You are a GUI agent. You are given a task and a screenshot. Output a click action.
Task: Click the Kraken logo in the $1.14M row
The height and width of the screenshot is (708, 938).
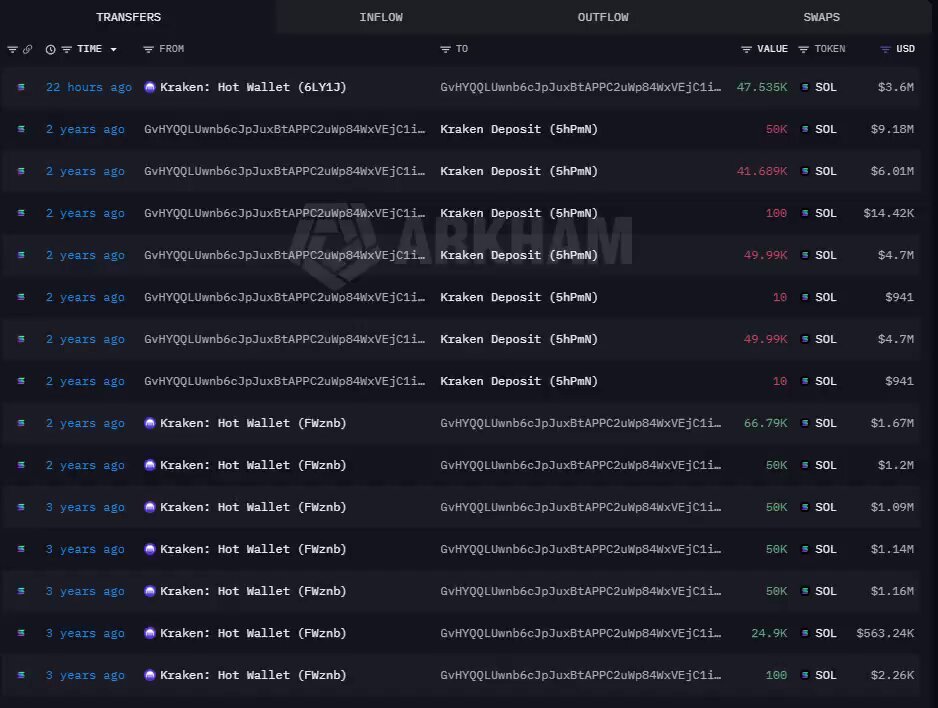pos(150,549)
